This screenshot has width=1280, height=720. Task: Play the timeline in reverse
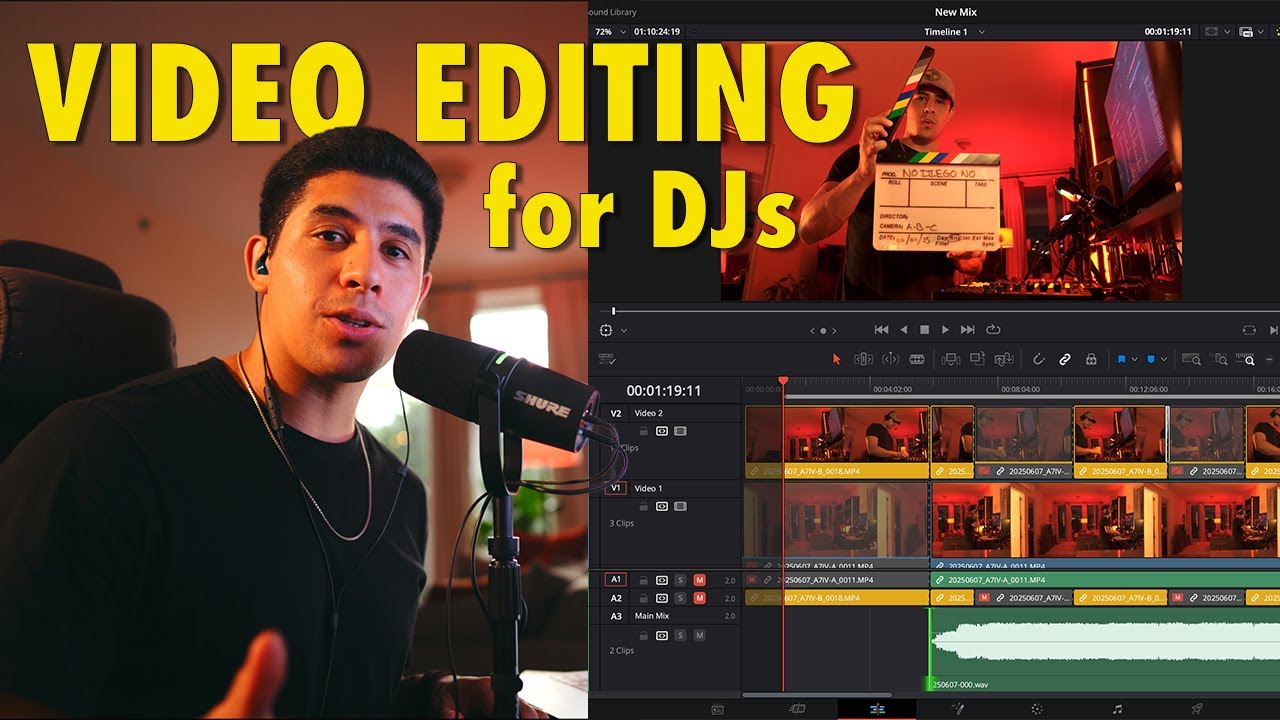[904, 330]
